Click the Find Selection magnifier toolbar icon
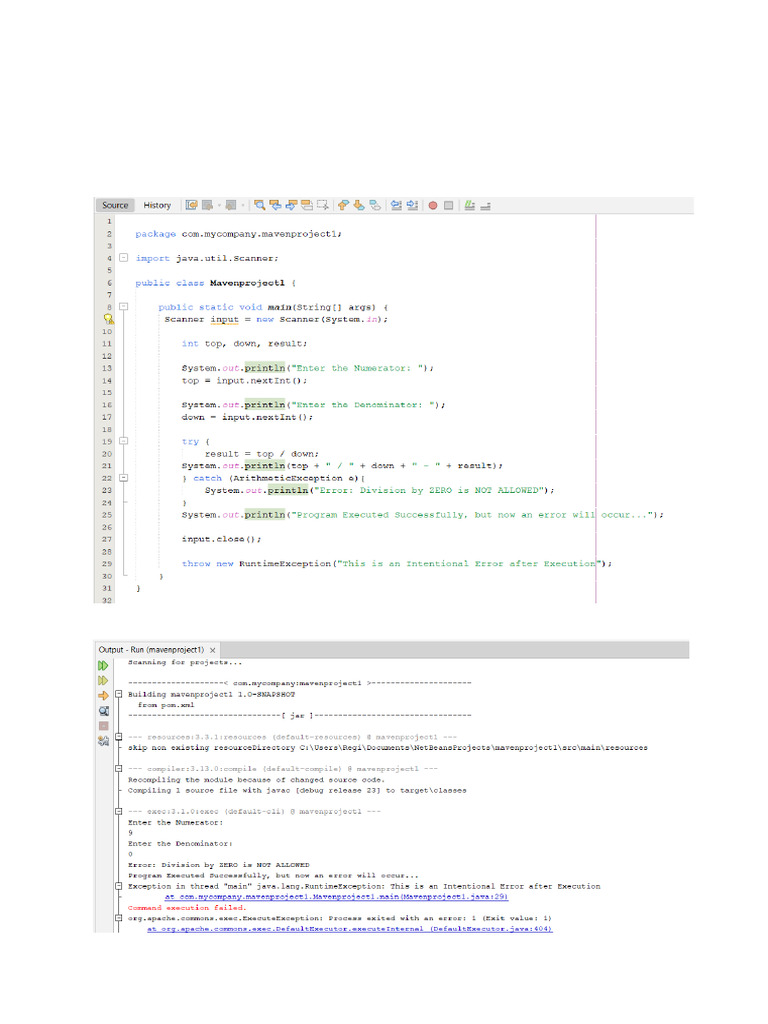This screenshot has width=768, height=1024. coord(259,205)
